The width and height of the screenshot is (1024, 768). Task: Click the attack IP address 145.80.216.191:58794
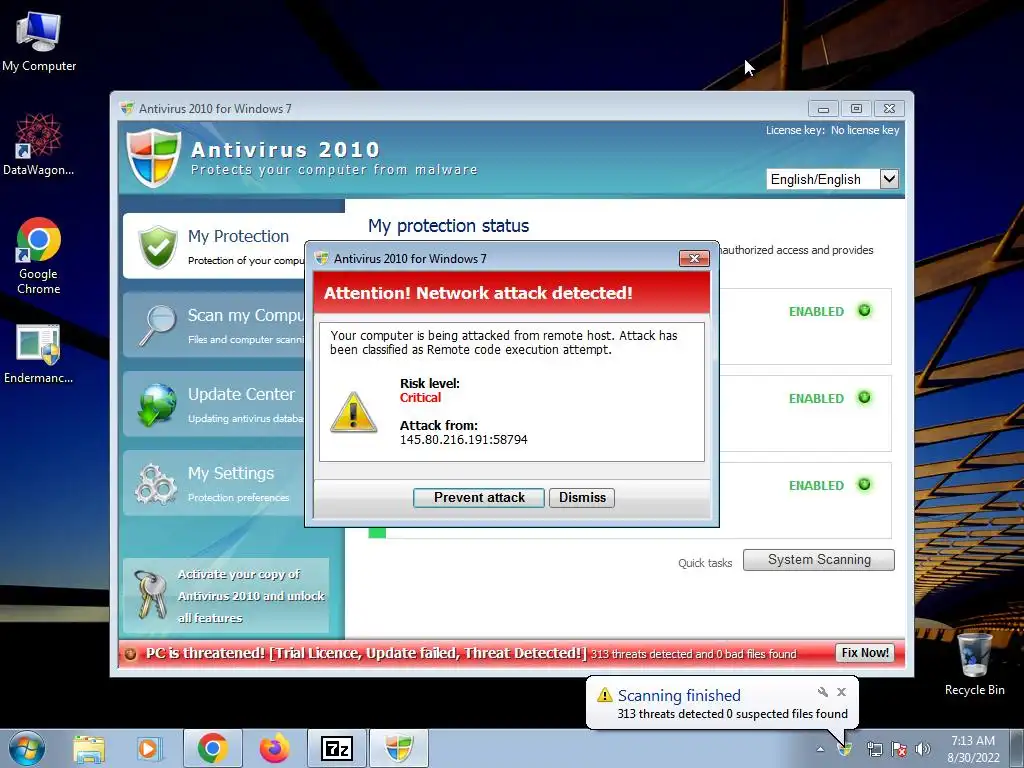tap(464, 440)
